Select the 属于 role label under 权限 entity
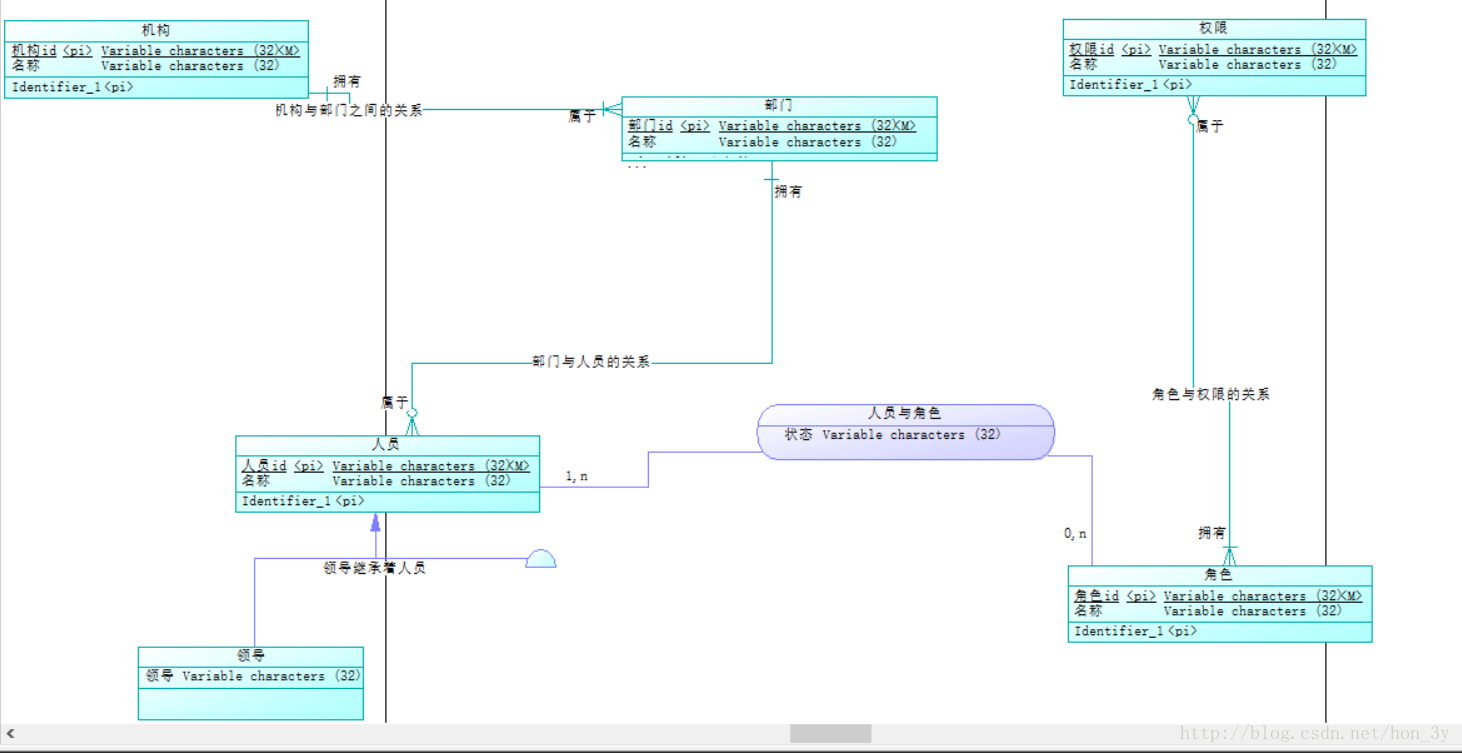 coord(1210,127)
